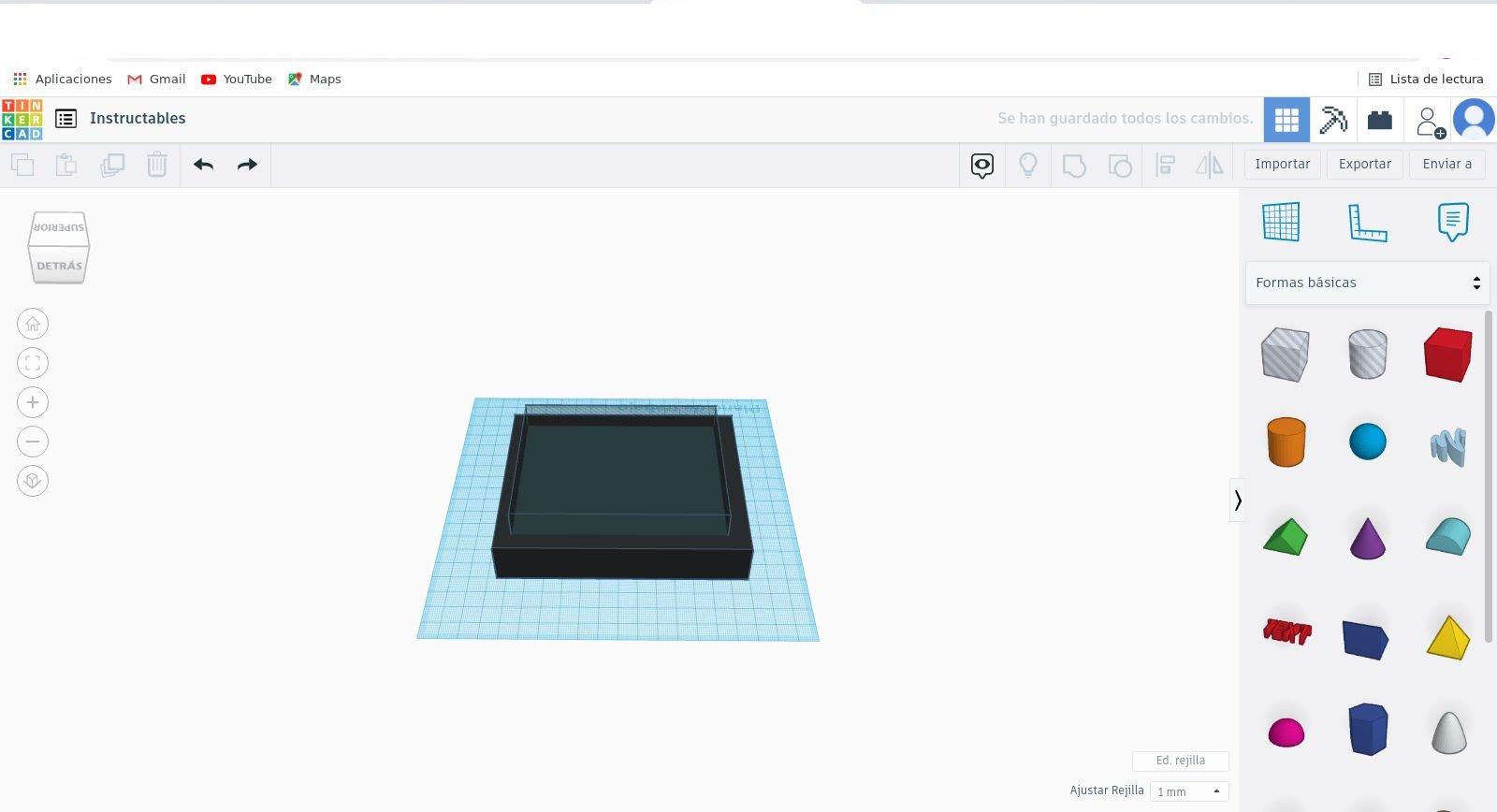1497x812 pixels.
Task: Toggle orthographic/perspective view cube button
Action: (33, 481)
